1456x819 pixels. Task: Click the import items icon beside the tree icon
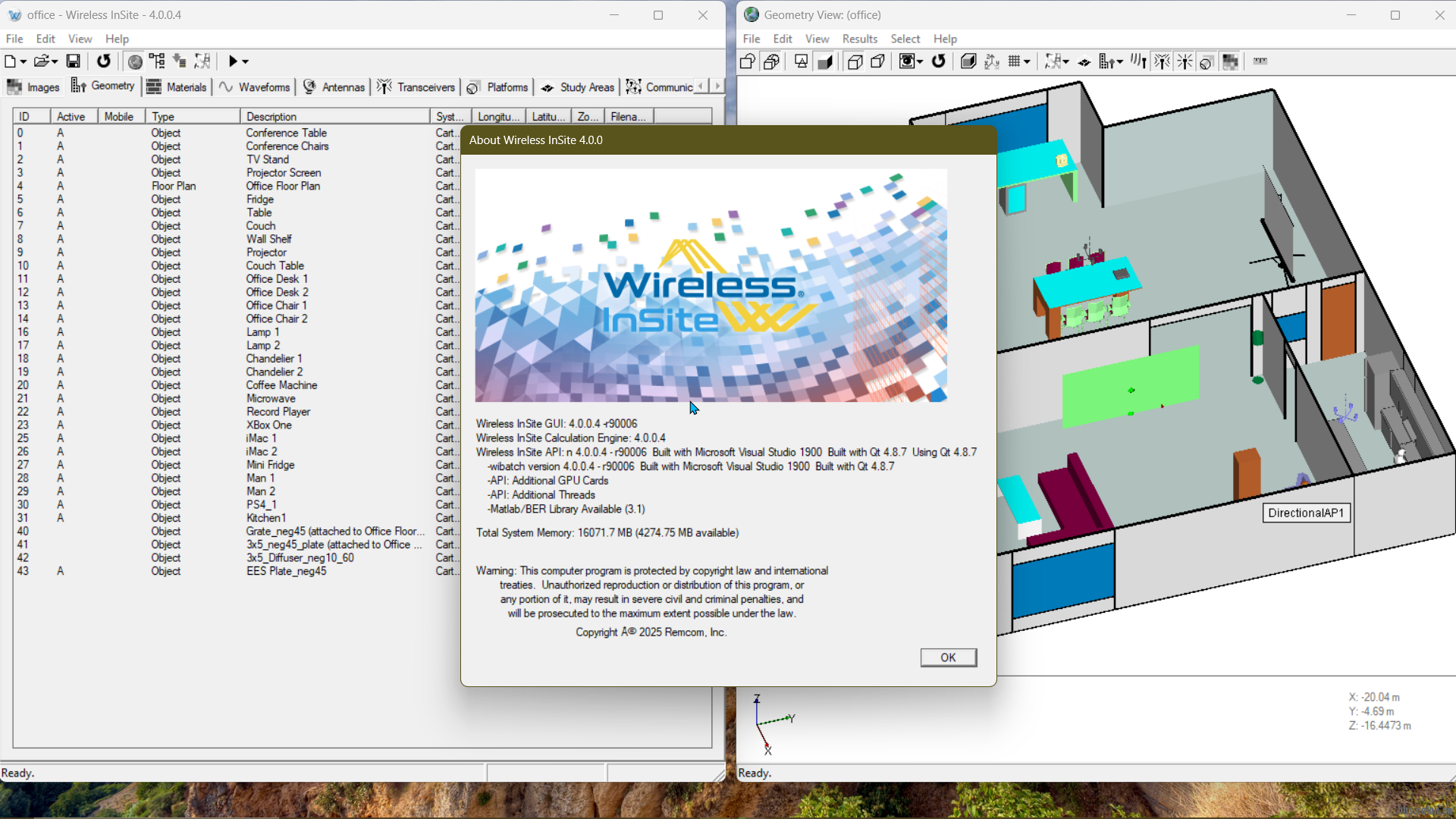[180, 61]
